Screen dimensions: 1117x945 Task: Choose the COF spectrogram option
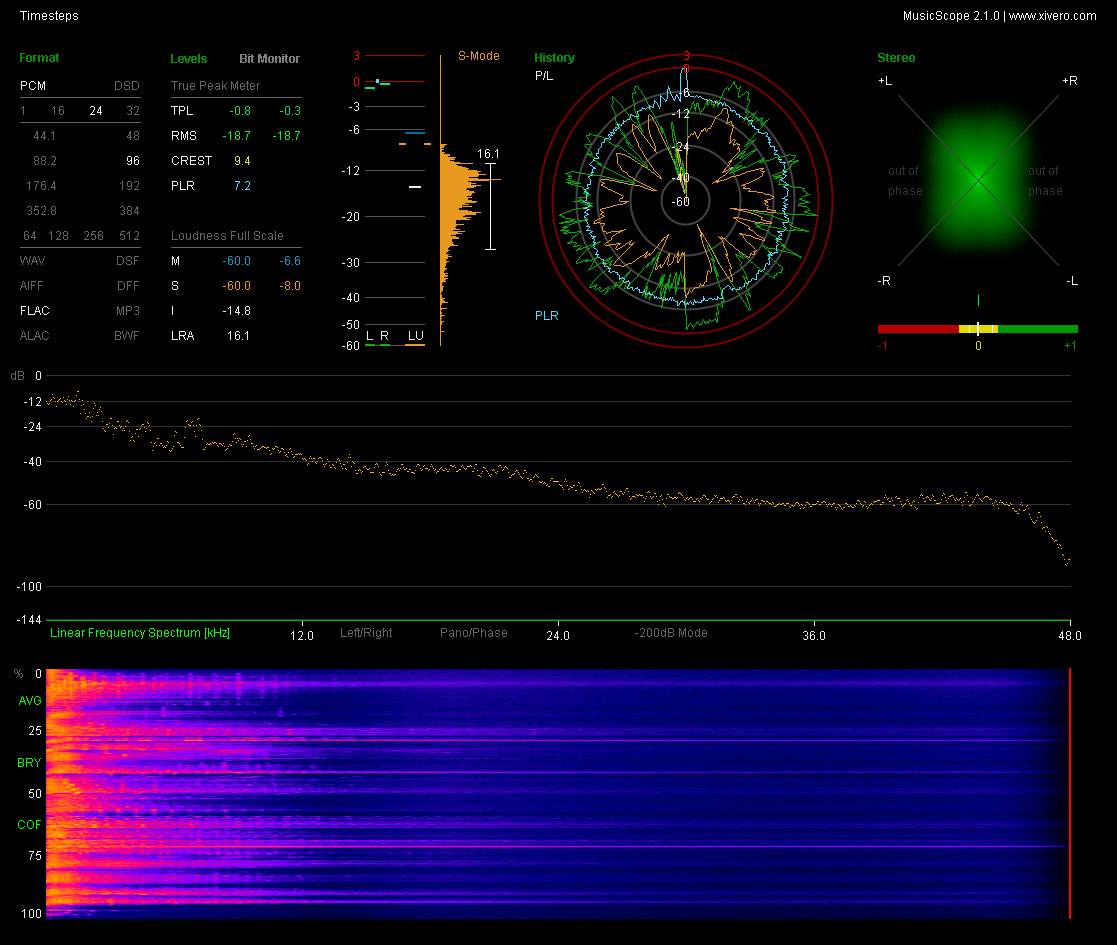click(29, 825)
